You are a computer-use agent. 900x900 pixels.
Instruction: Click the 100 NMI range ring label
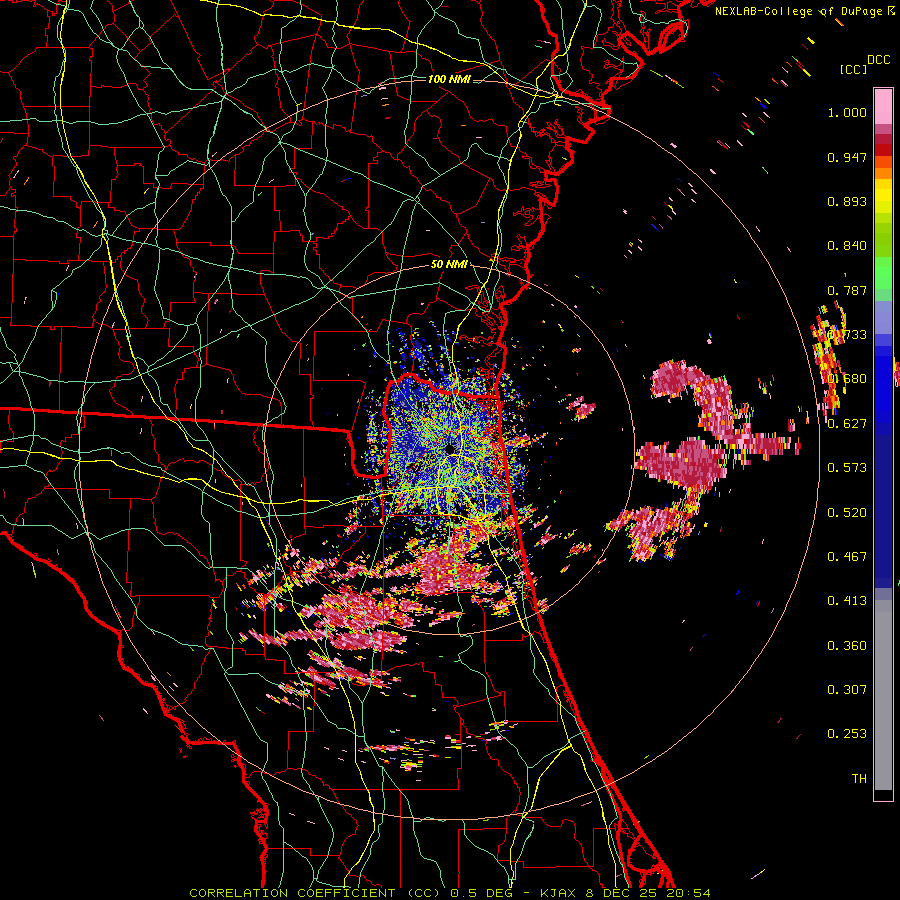tap(449, 79)
